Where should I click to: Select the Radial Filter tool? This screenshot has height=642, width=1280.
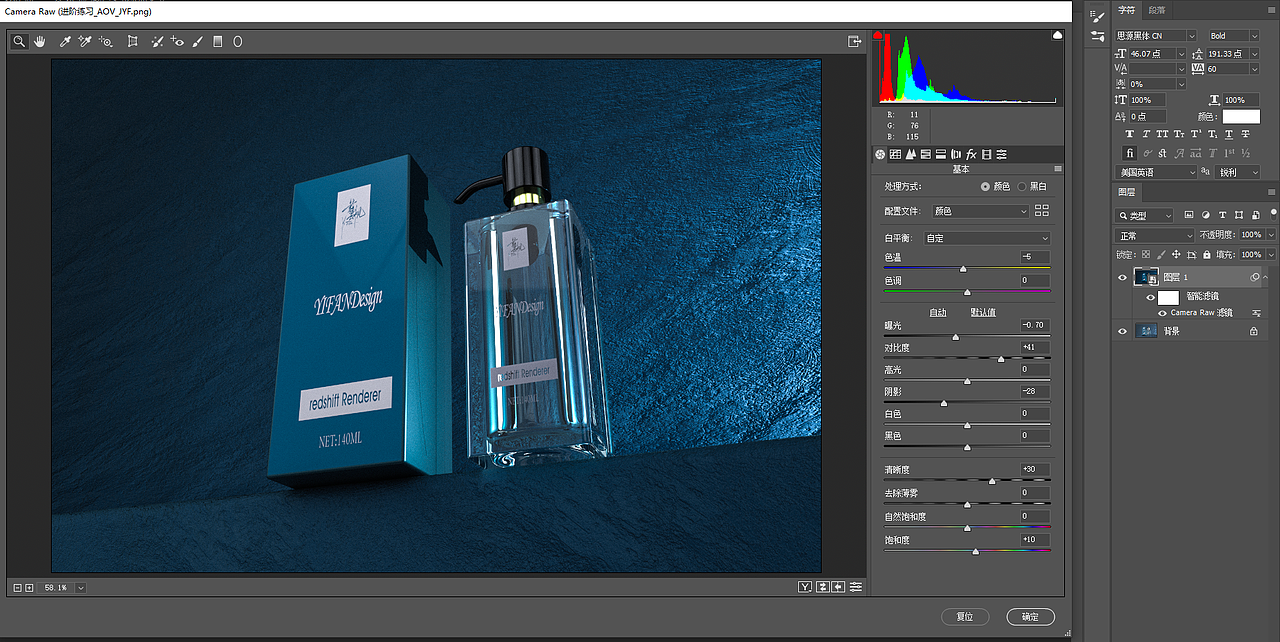[238, 41]
